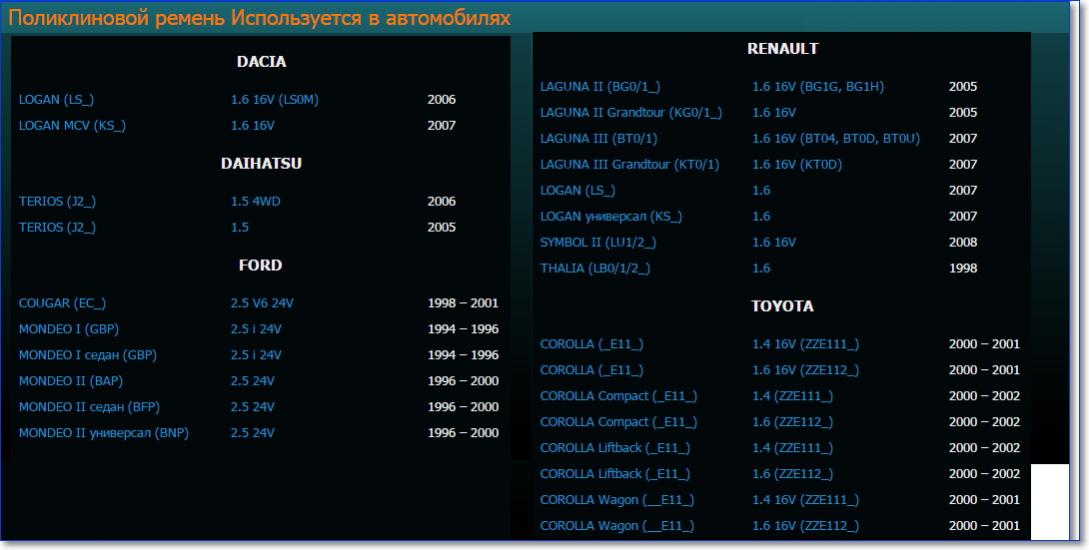
Task: Open the THALIA (LB0/1/2_) link
Action: [595, 268]
